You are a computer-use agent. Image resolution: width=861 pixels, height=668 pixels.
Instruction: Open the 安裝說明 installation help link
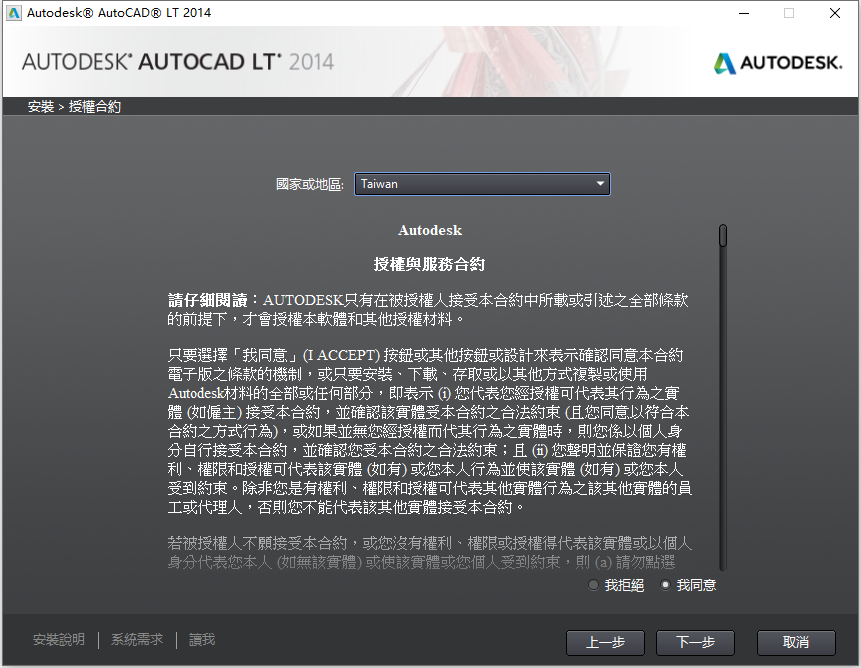click(x=59, y=639)
